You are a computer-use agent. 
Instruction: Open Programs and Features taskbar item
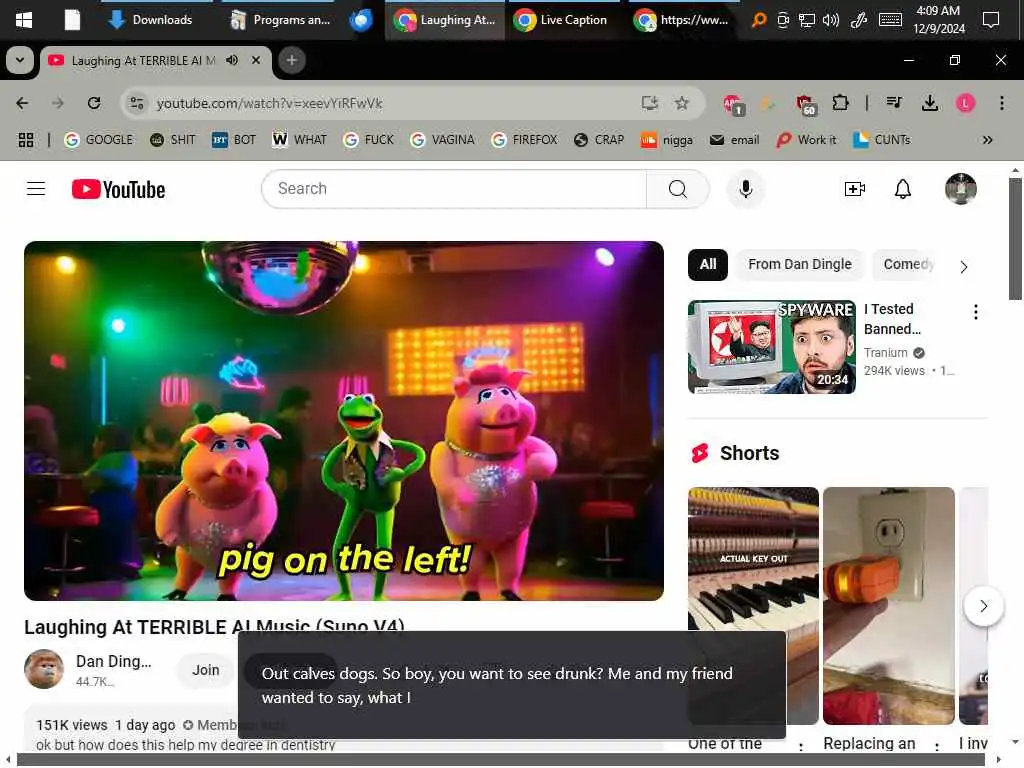point(281,20)
